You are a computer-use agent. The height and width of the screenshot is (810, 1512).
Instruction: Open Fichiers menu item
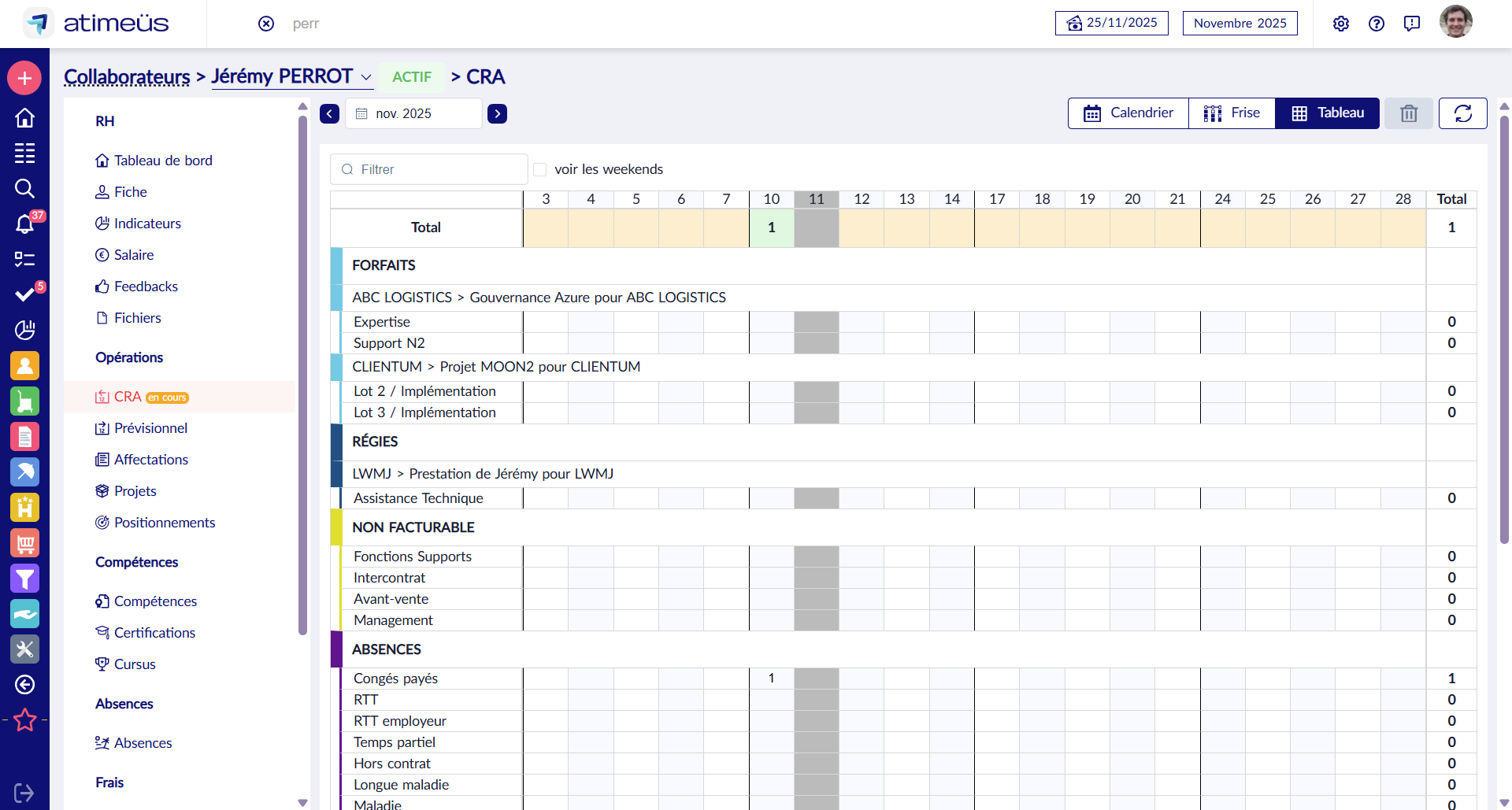point(128,318)
